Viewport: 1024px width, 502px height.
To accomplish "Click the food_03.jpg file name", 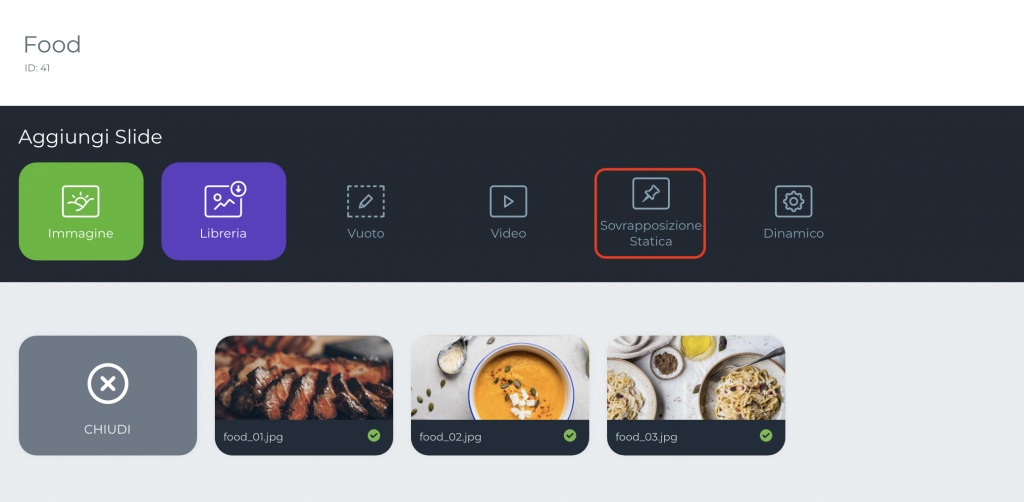I will 646,437.
